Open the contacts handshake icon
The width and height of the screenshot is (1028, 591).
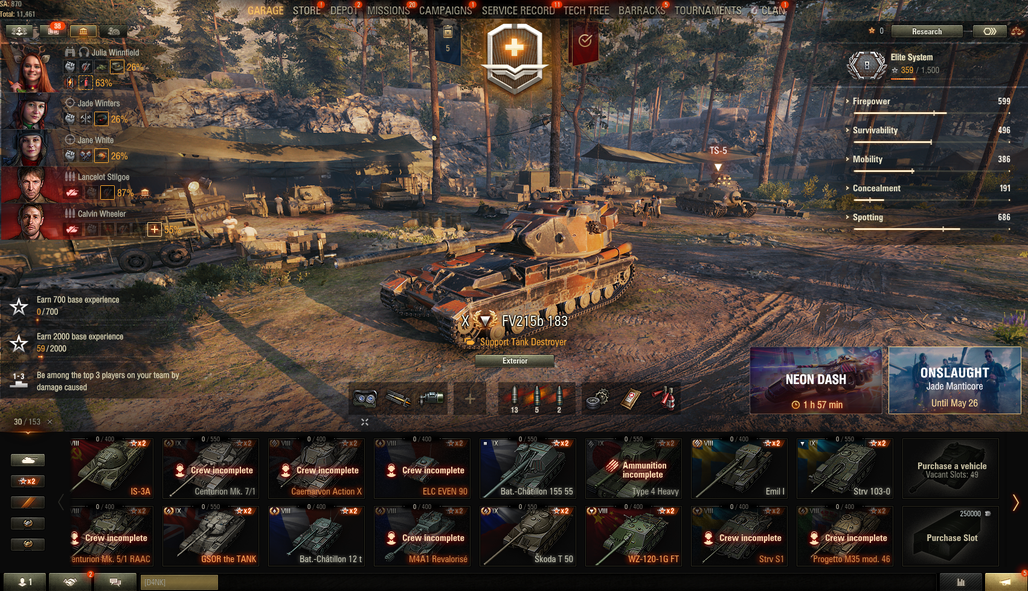point(71,582)
